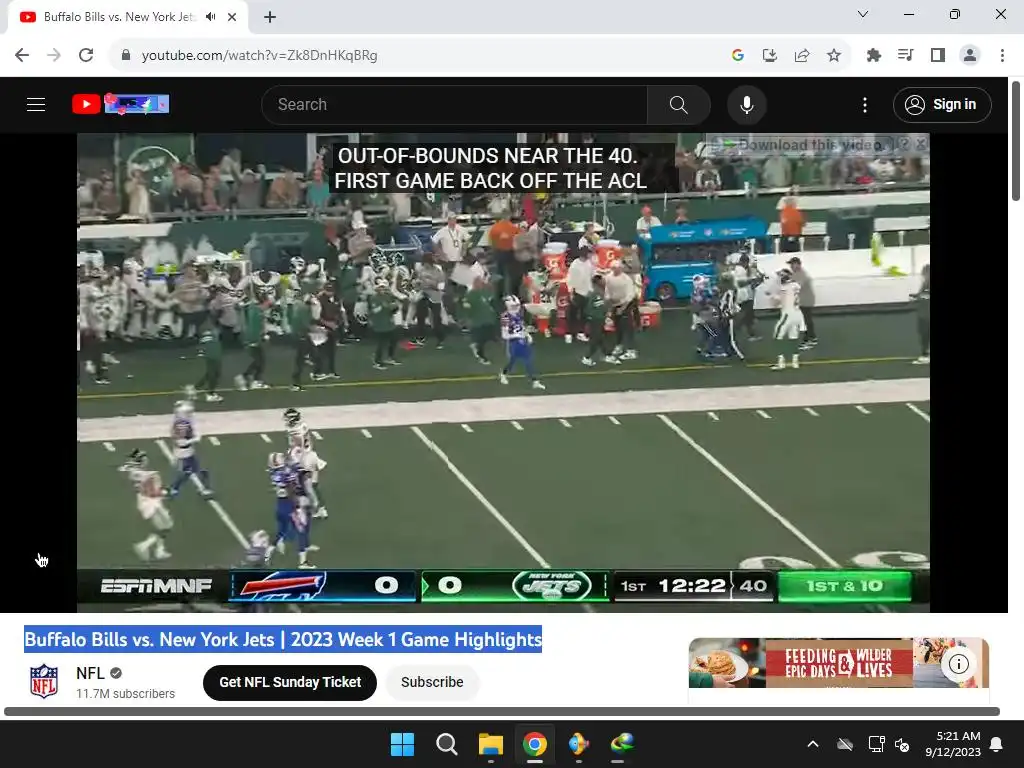
Task: Subscribe to the NFL channel
Action: 432,682
